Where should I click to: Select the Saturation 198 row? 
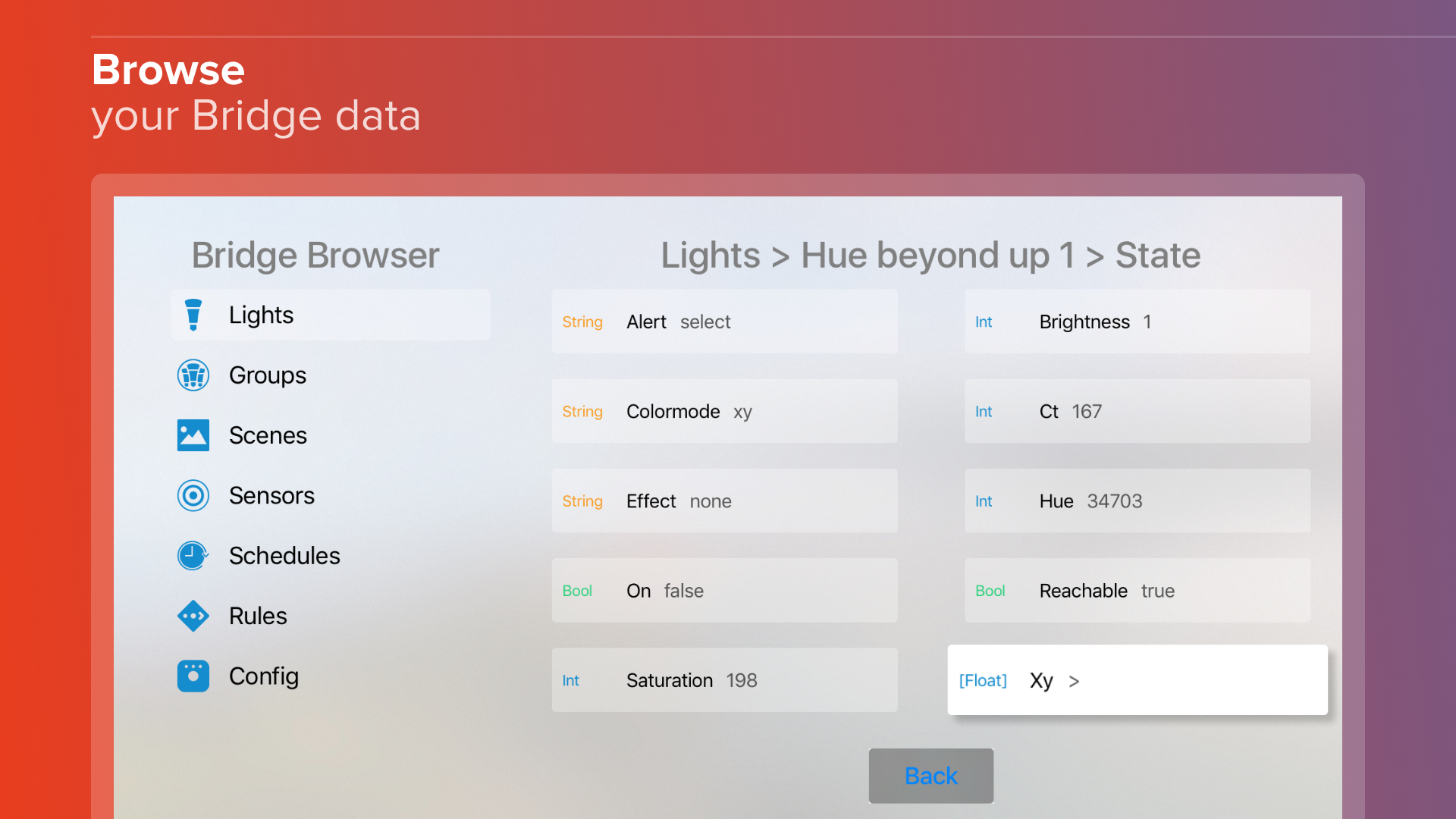pos(724,680)
